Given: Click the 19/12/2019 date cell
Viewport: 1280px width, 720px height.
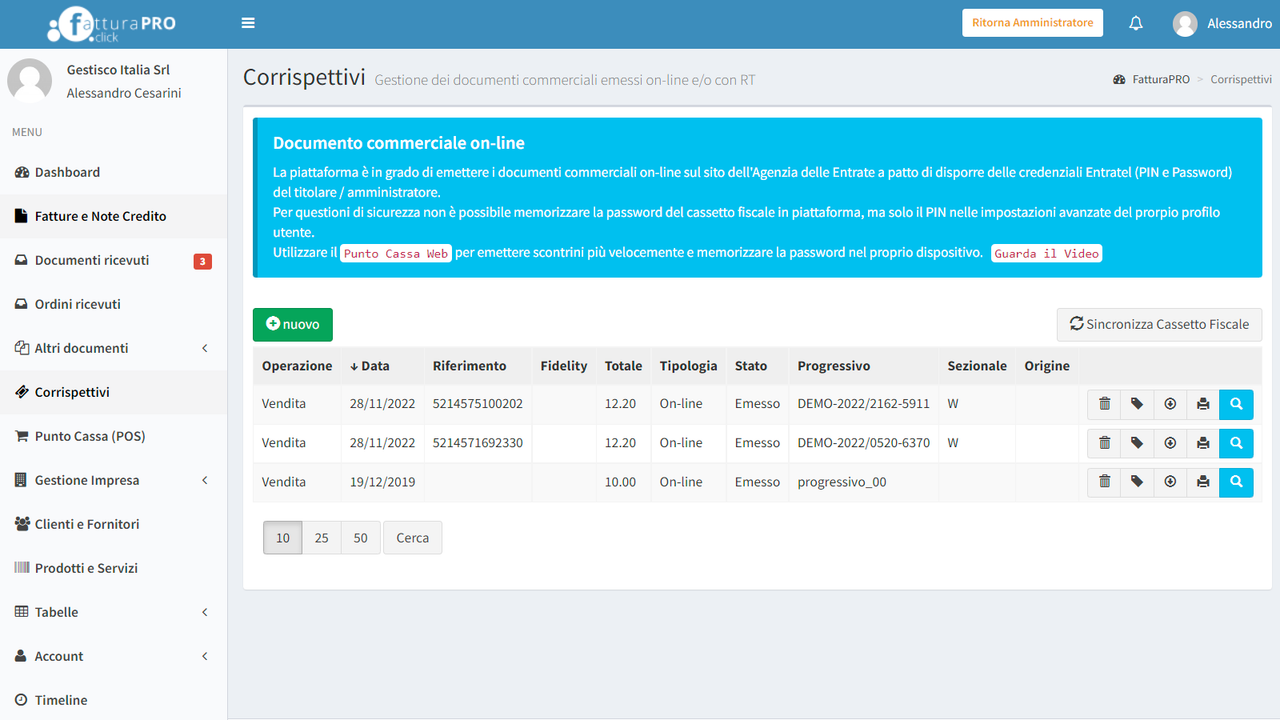Looking at the screenshot, I should pos(383,482).
